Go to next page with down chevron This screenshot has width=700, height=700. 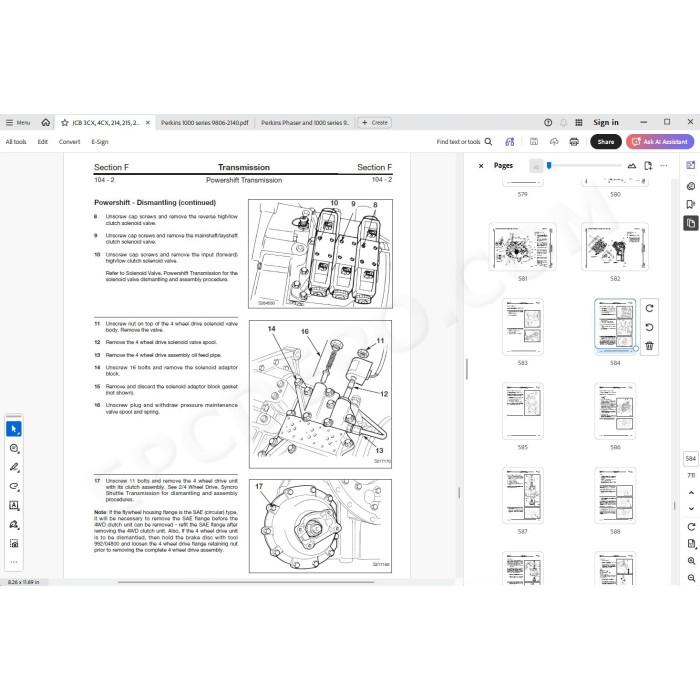pyautogui.click(x=691, y=508)
